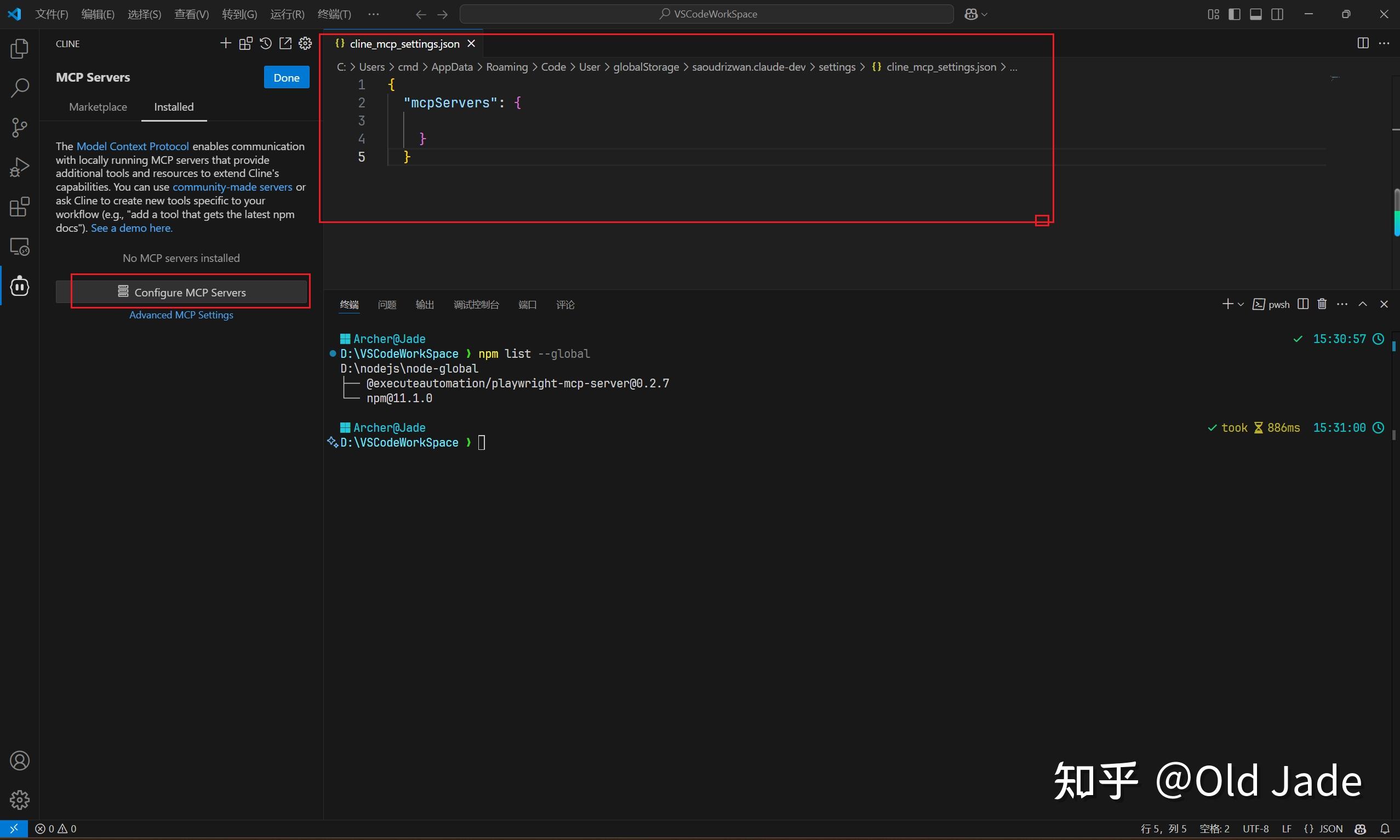The height and width of the screenshot is (840, 1400).
Task: Toggle the primary sidebar visibility
Action: [1234, 14]
